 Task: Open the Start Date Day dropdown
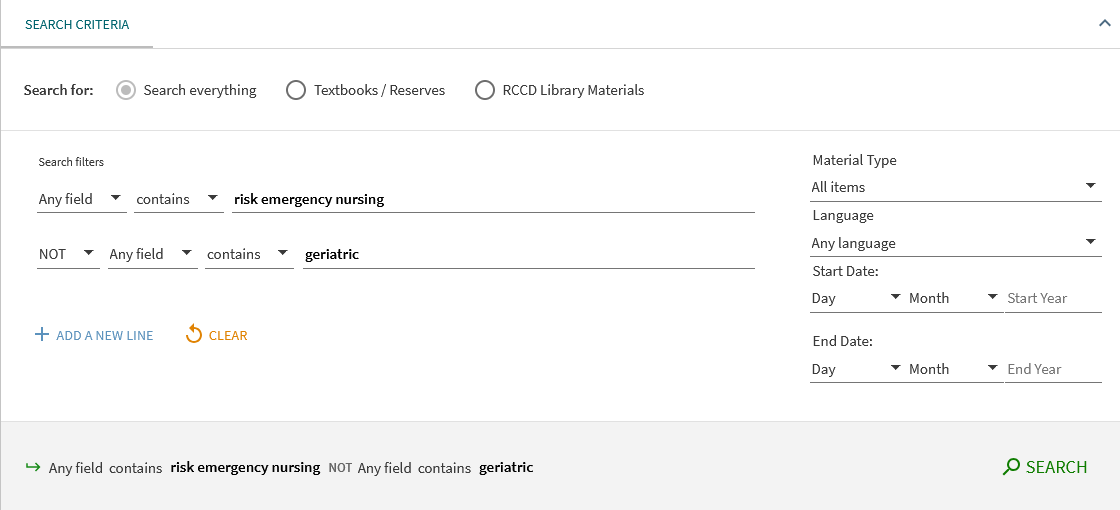tap(855, 298)
